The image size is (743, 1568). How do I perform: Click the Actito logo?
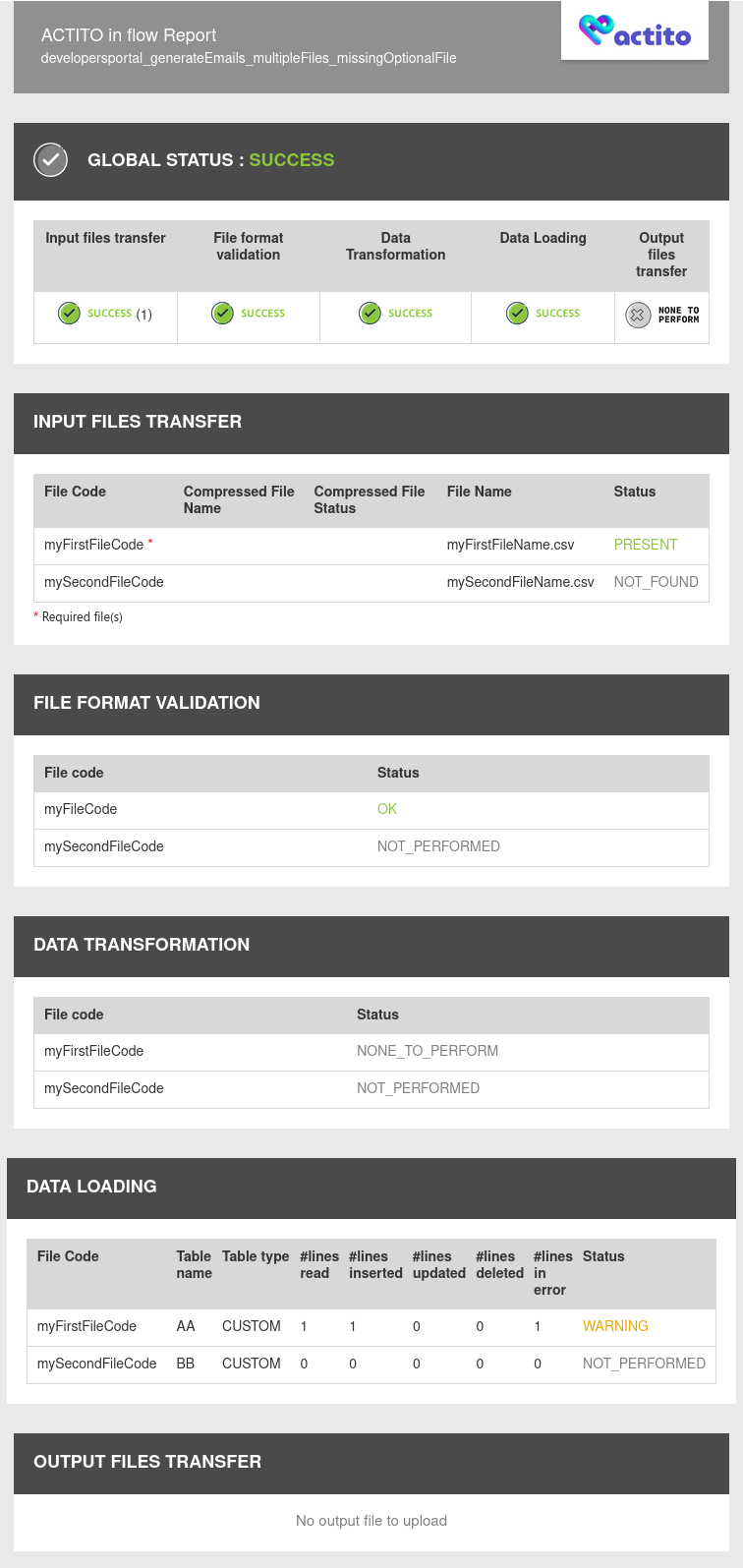click(x=634, y=31)
